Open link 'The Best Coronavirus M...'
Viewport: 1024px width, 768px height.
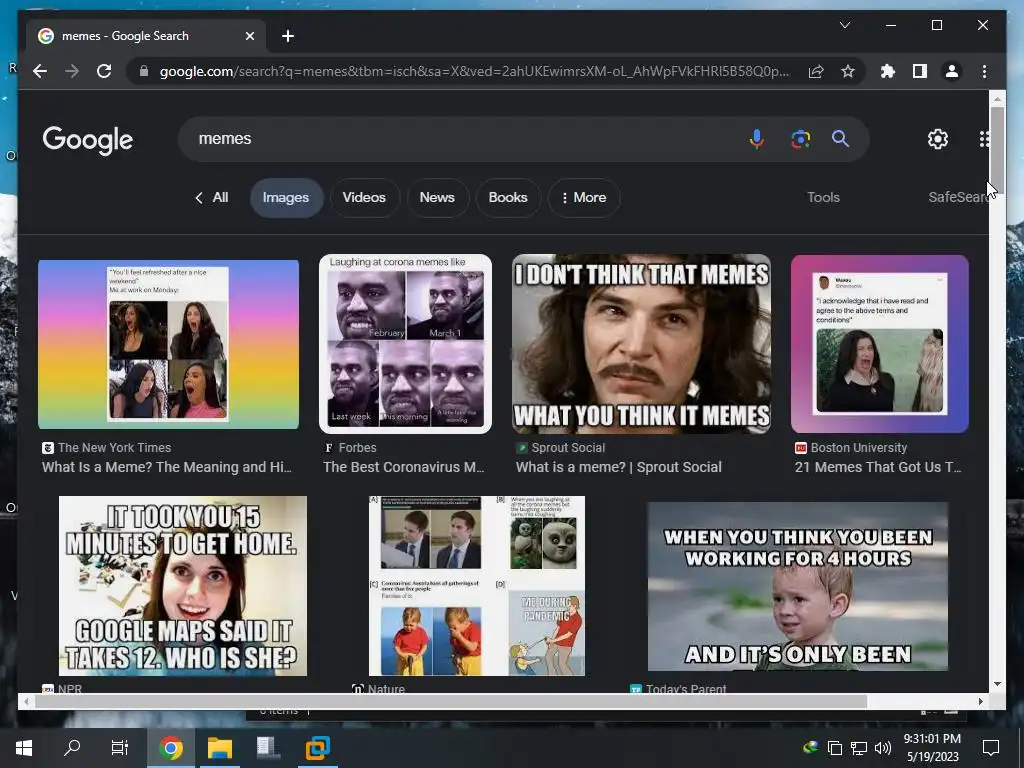pyautogui.click(x=404, y=467)
